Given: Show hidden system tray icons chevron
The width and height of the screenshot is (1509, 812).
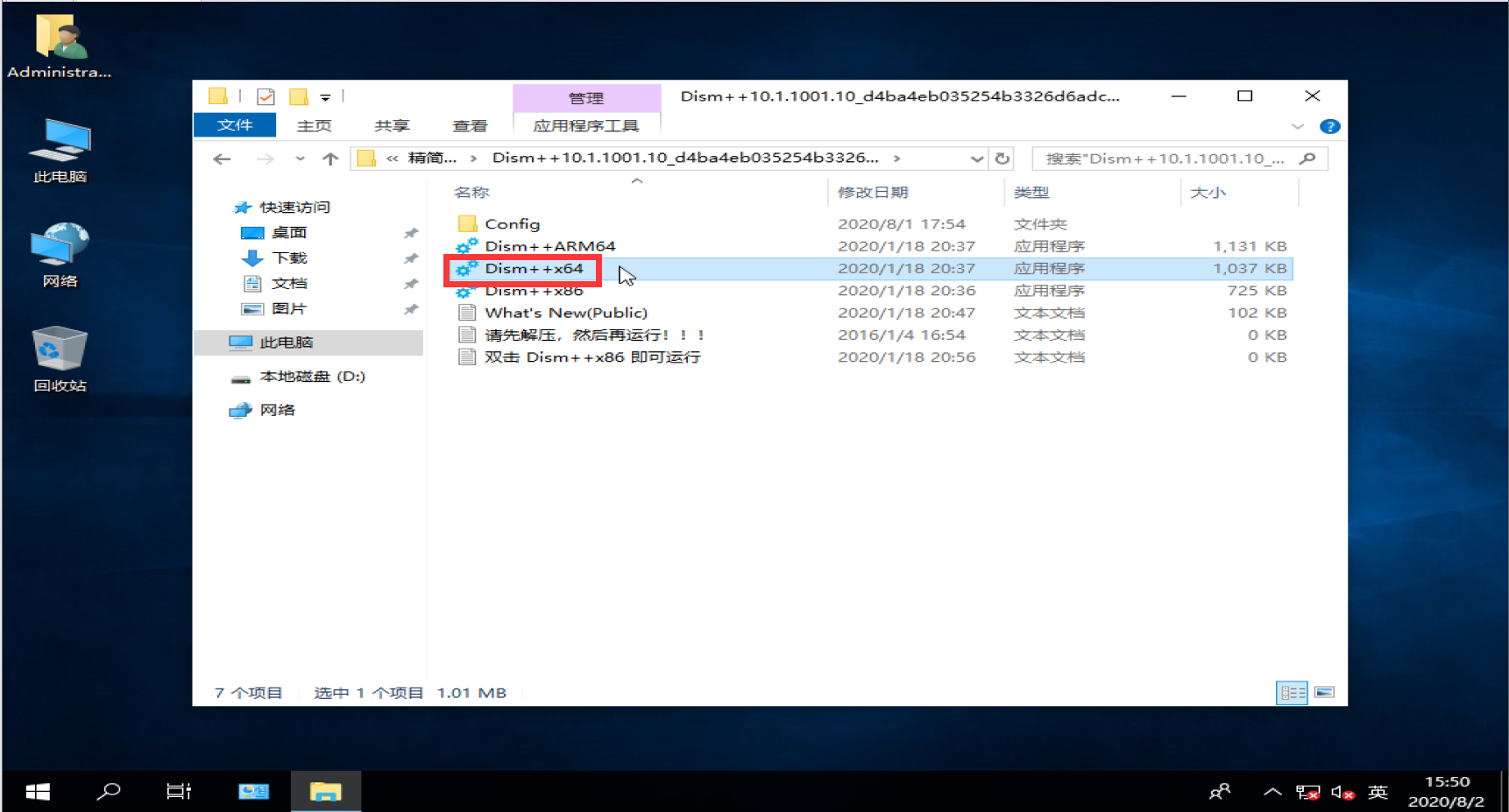Looking at the screenshot, I should pos(1272,792).
